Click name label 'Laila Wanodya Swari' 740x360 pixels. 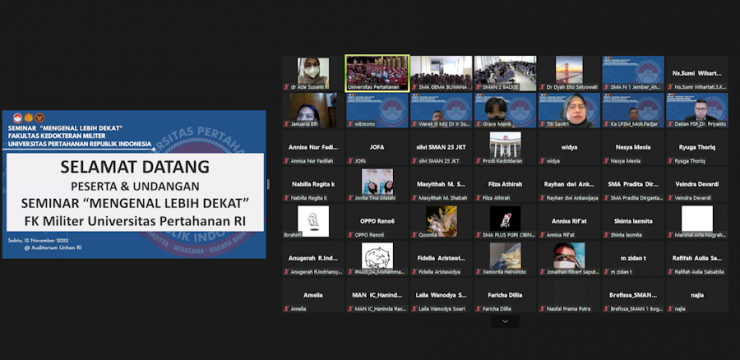coord(442,309)
